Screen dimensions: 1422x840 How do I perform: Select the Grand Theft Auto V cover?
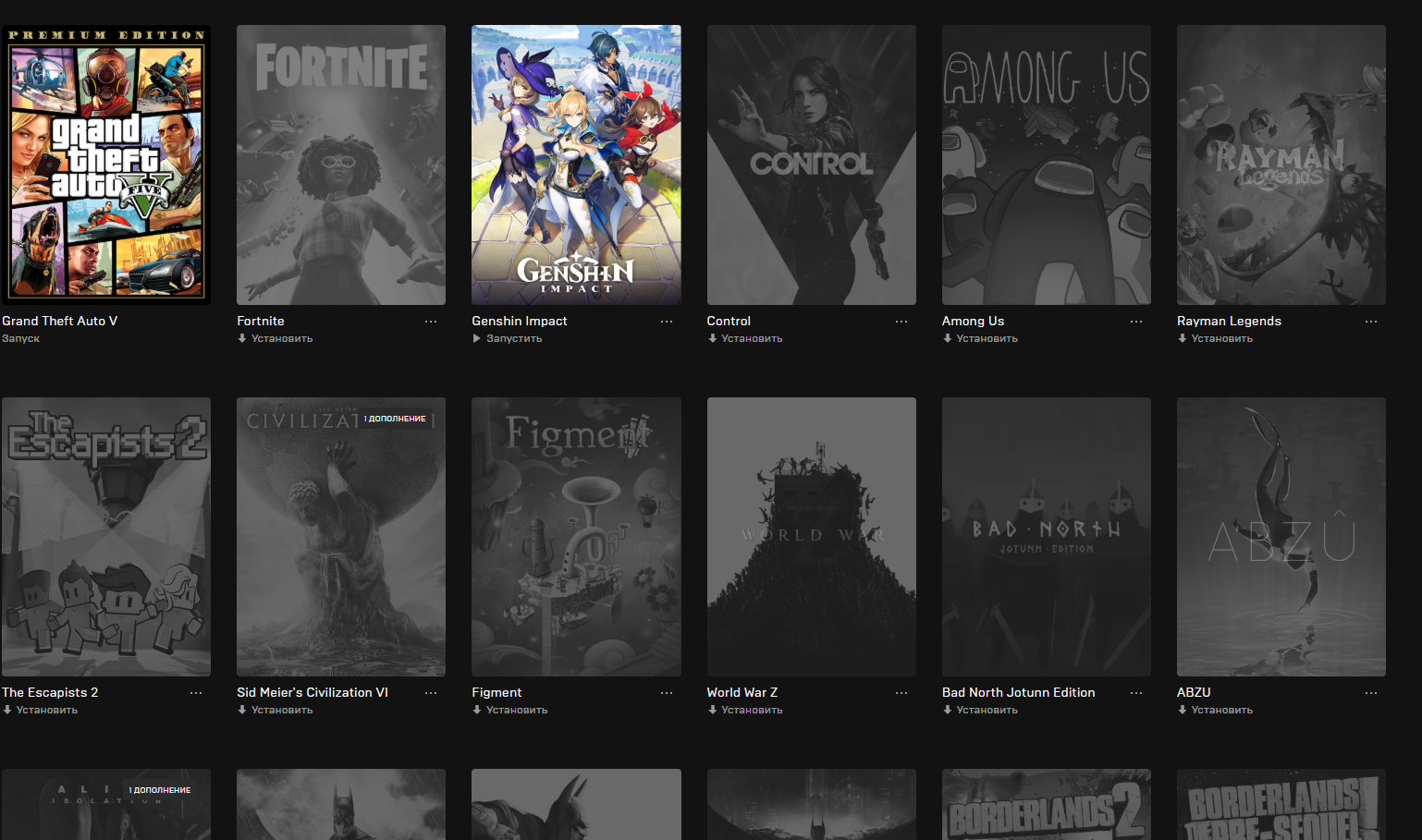coord(106,164)
